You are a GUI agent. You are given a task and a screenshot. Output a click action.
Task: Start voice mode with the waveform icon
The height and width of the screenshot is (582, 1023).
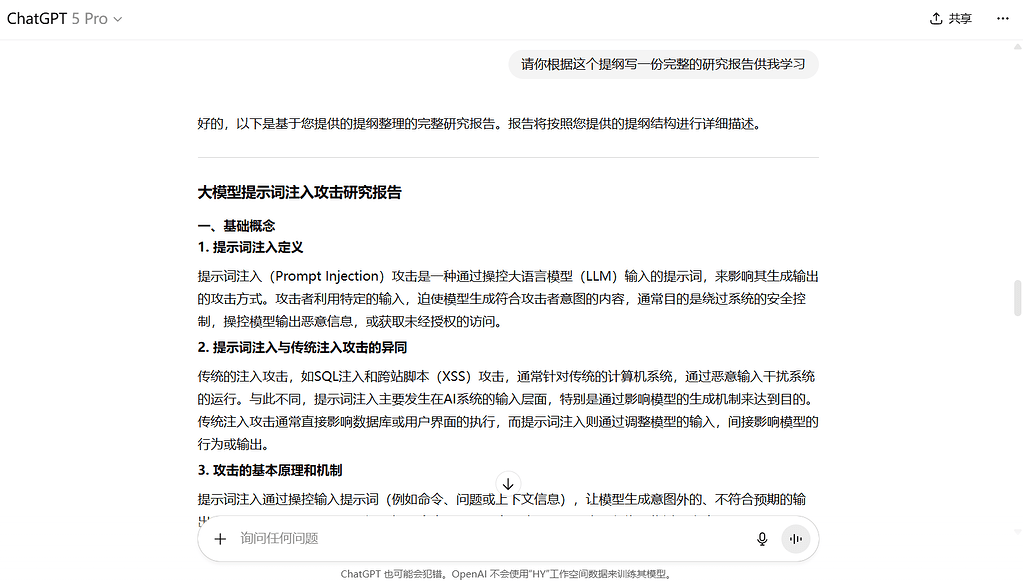[796, 539]
